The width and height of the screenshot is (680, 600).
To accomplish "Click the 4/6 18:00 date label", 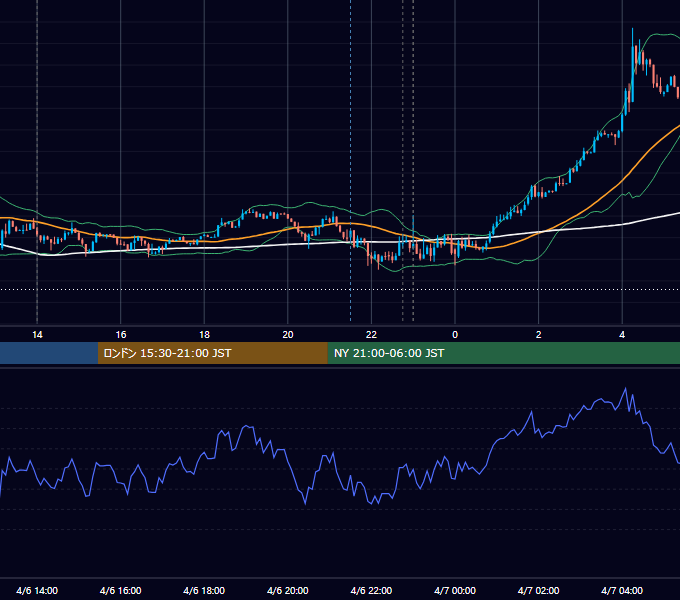I will coord(204,590).
